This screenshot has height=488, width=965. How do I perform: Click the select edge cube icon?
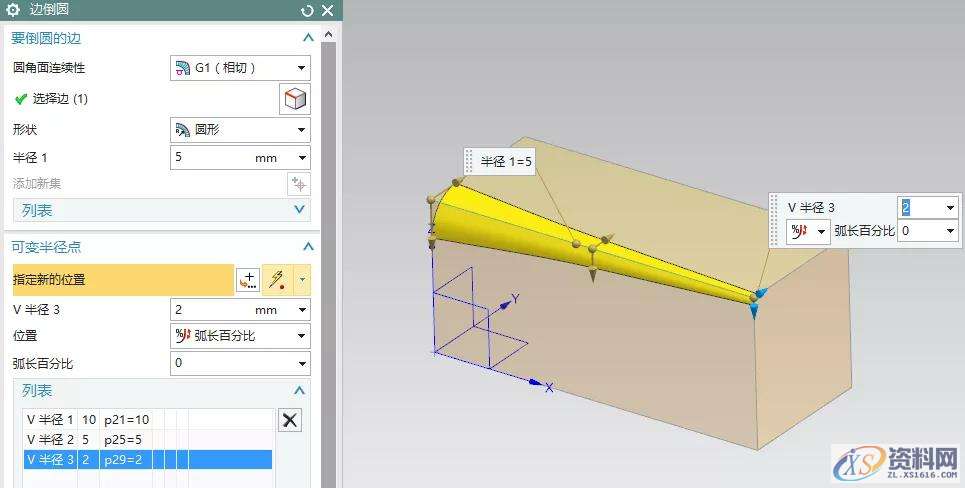click(294, 99)
